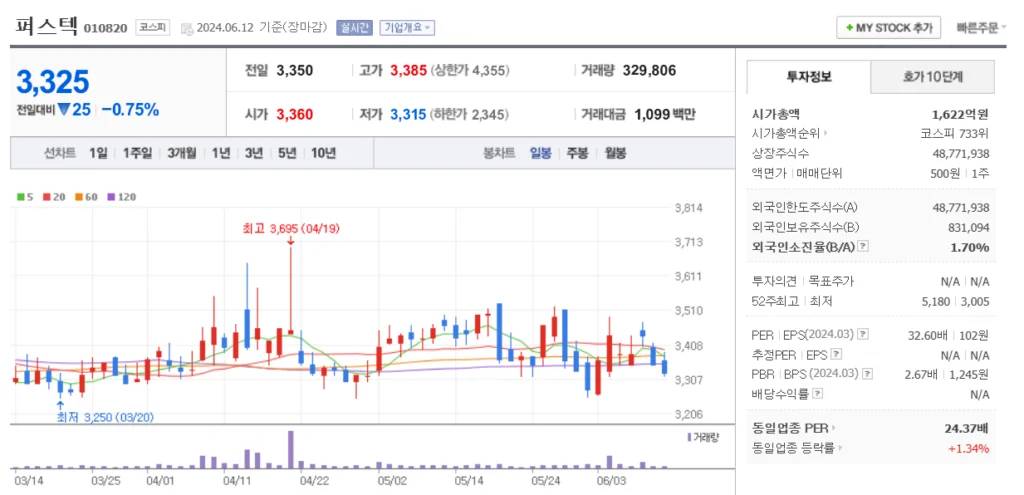The width and height of the screenshot is (1024, 495).
Task: Click the percent change -0.75%
Action: pyautogui.click(x=130, y=110)
